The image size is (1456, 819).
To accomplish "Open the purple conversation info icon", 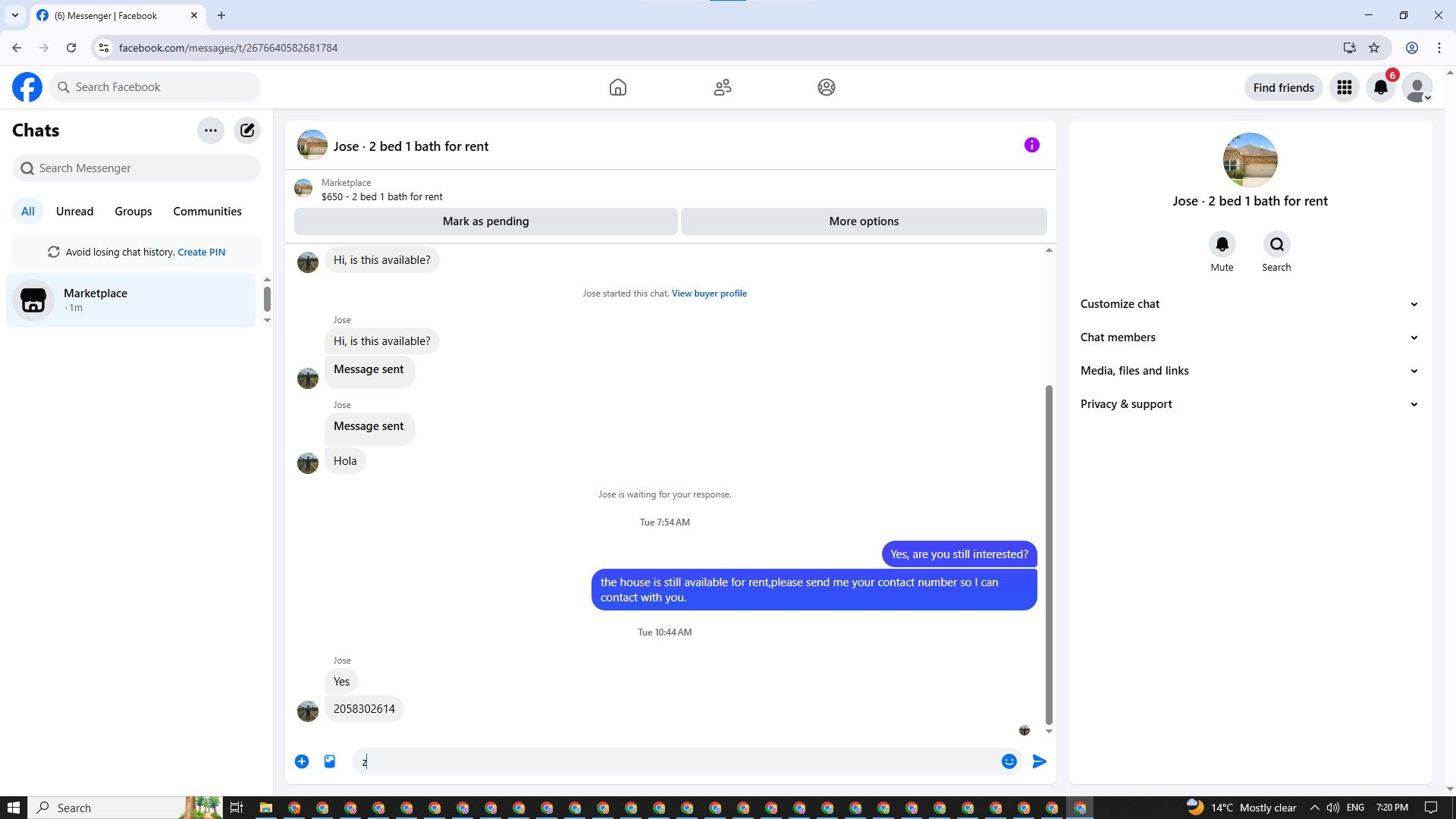I will pos(1031,146).
